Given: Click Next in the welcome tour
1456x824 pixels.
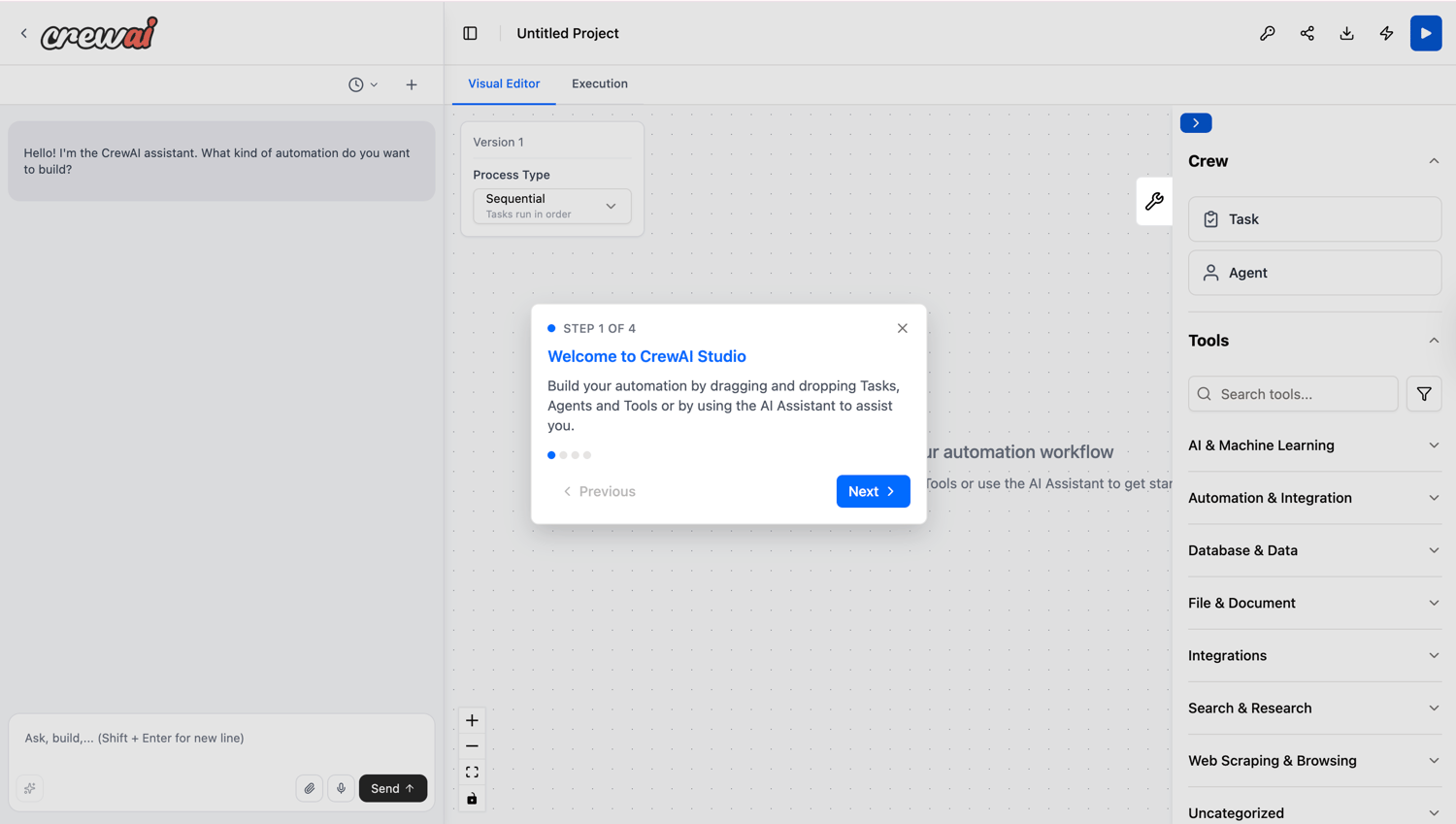Looking at the screenshot, I should click(x=873, y=491).
